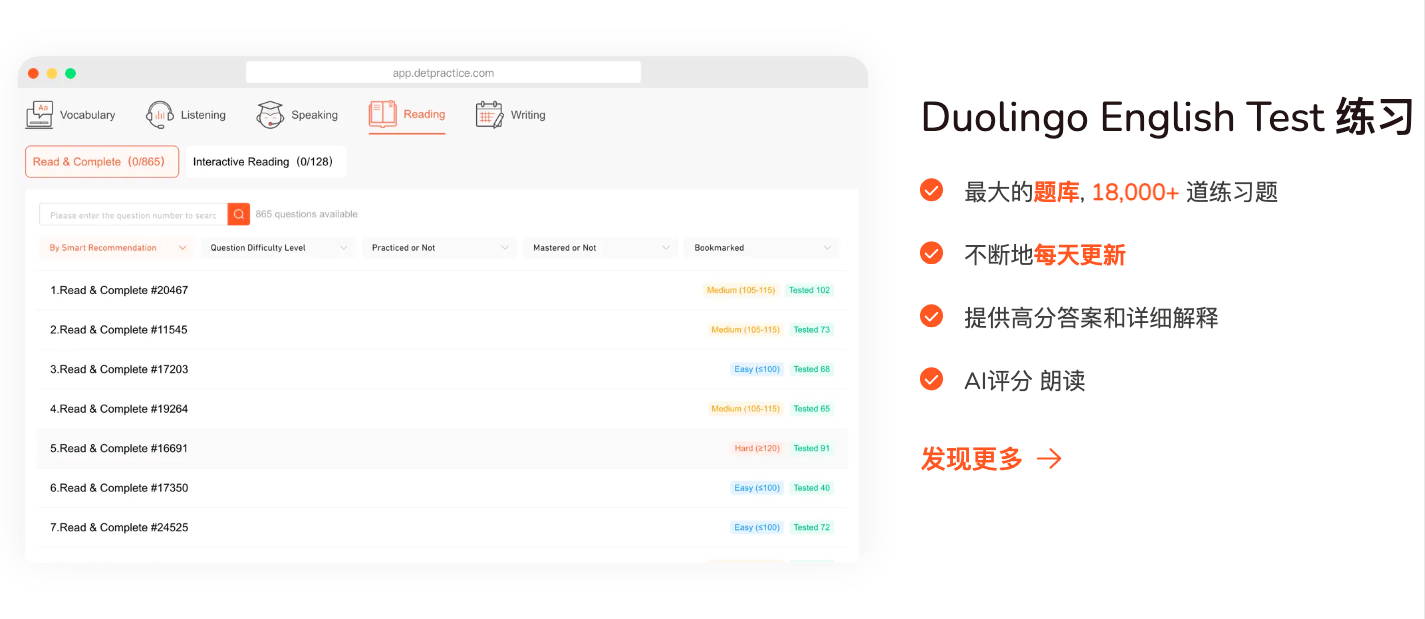
Task: Click the Medium (105-115) tag on #19264 row
Action: point(745,409)
